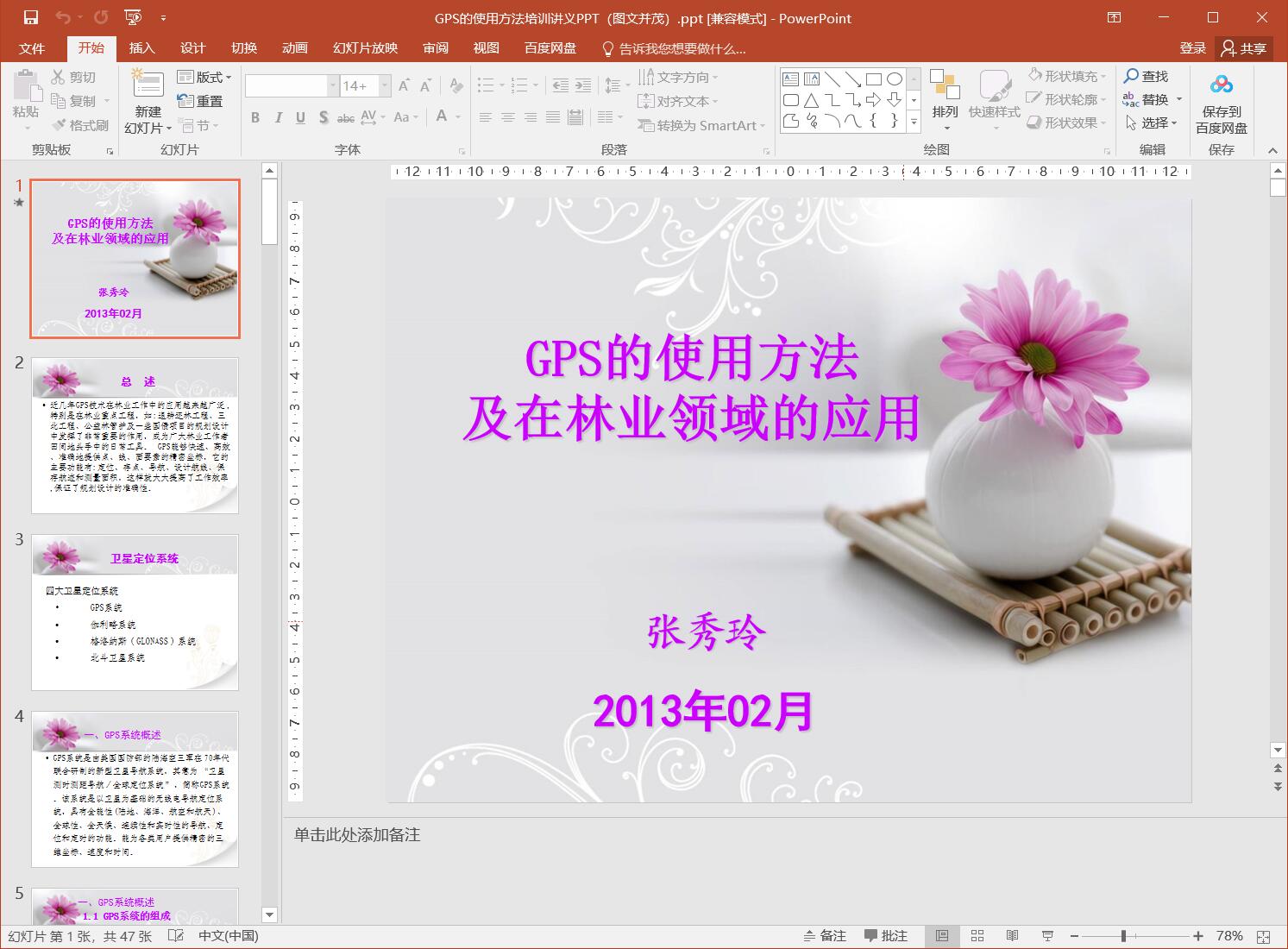Clear all formatting eraser icon

point(456,85)
